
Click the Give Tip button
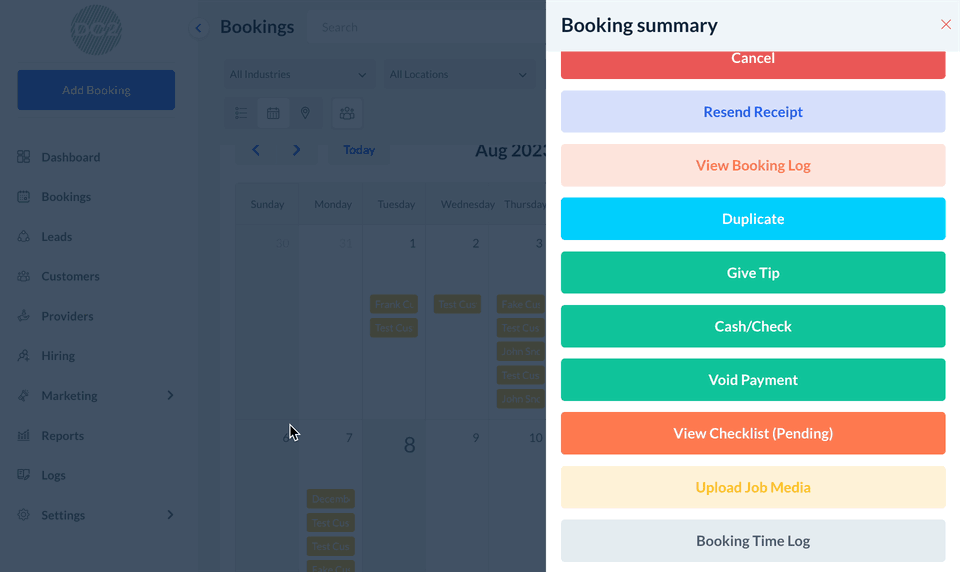click(x=752, y=273)
